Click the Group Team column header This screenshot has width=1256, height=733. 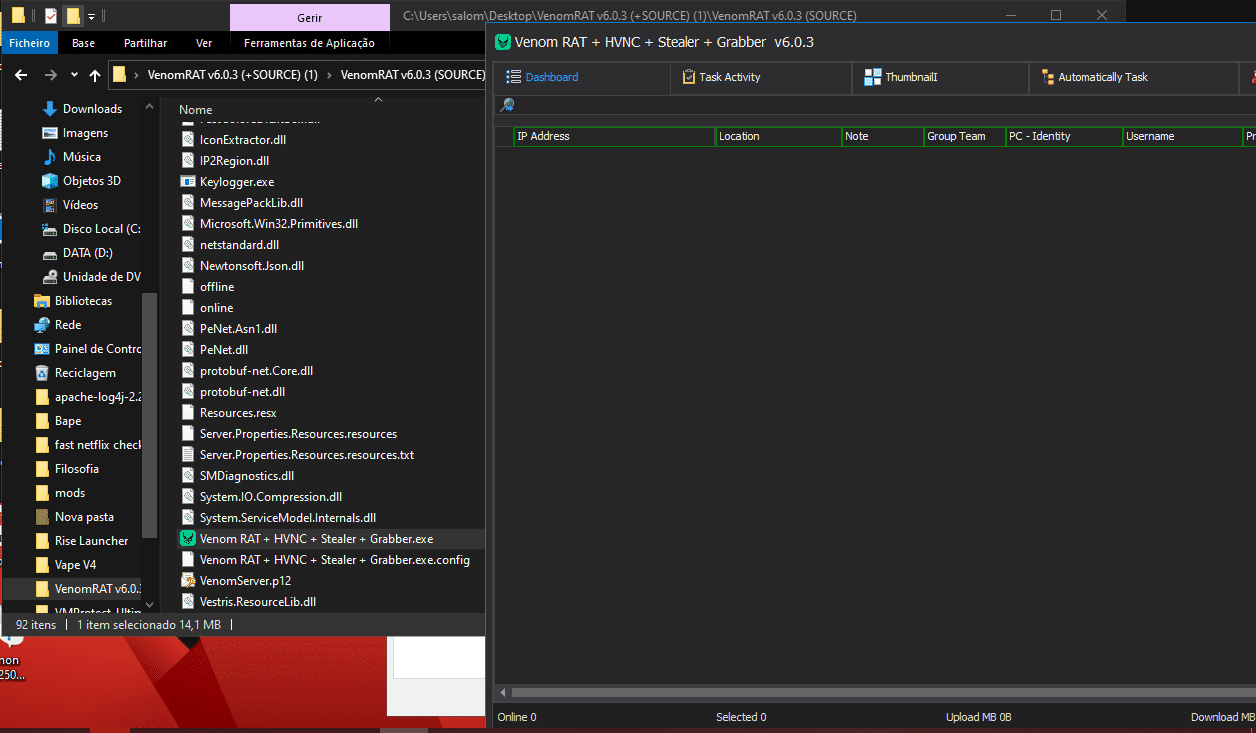pos(964,136)
